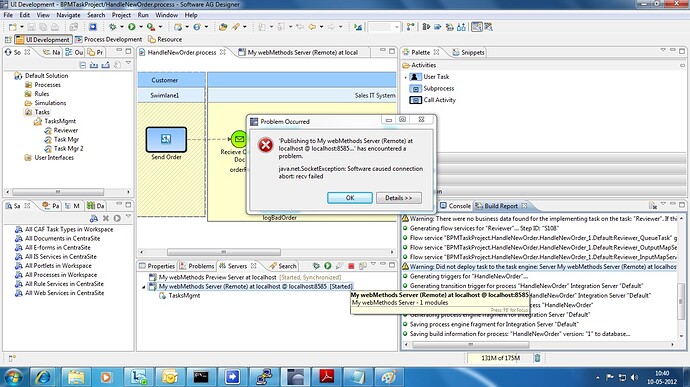The image size is (690, 387).
Task: Switch to Resource perspective
Action: coord(165,40)
